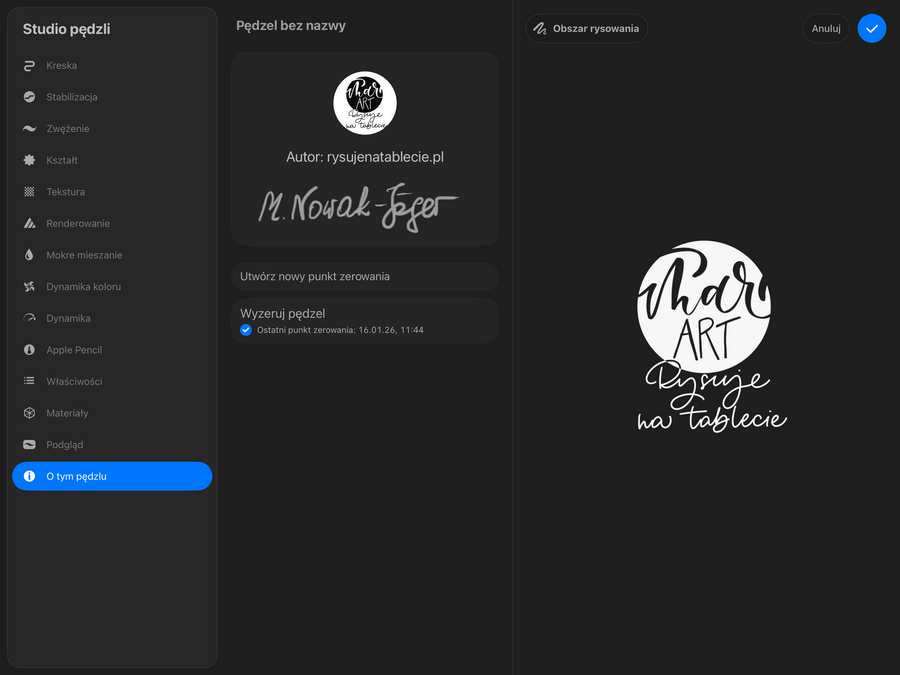900x675 pixels.
Task: Click the O tym pędzlu info icon
Action: point(29,476)
